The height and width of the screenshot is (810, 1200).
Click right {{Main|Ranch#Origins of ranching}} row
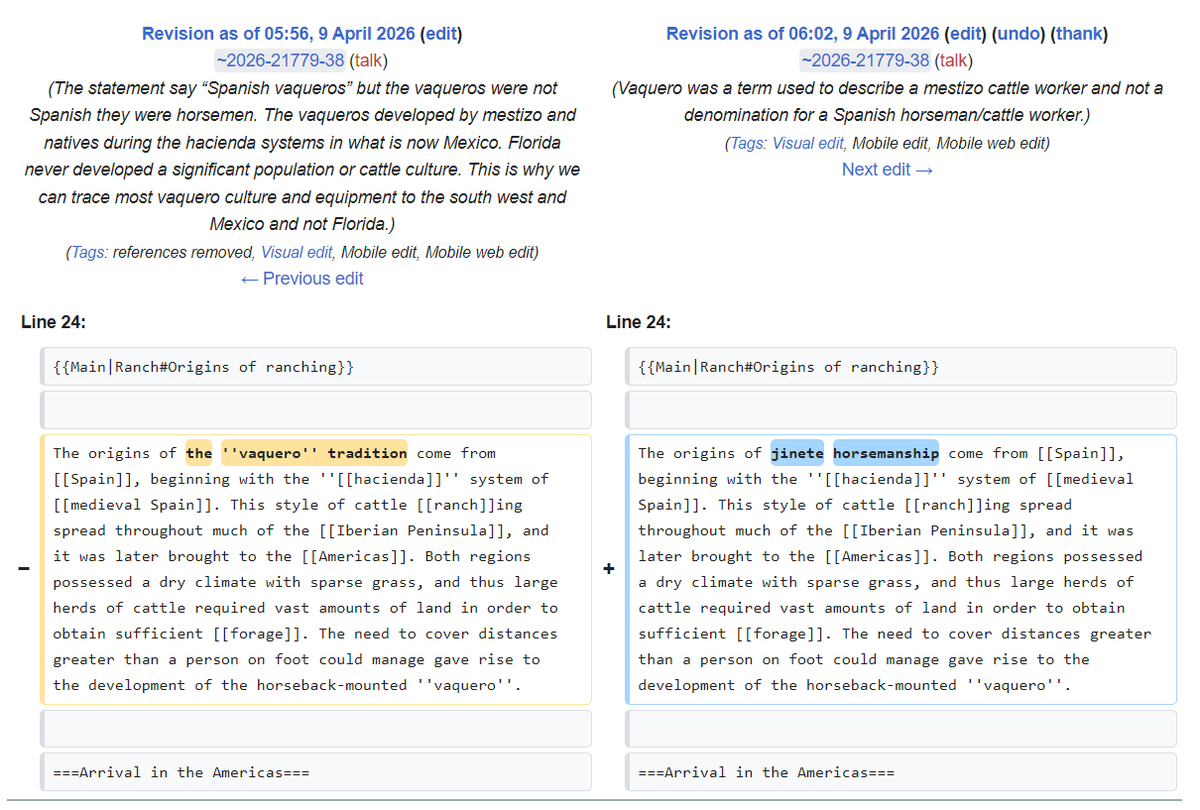901,367
